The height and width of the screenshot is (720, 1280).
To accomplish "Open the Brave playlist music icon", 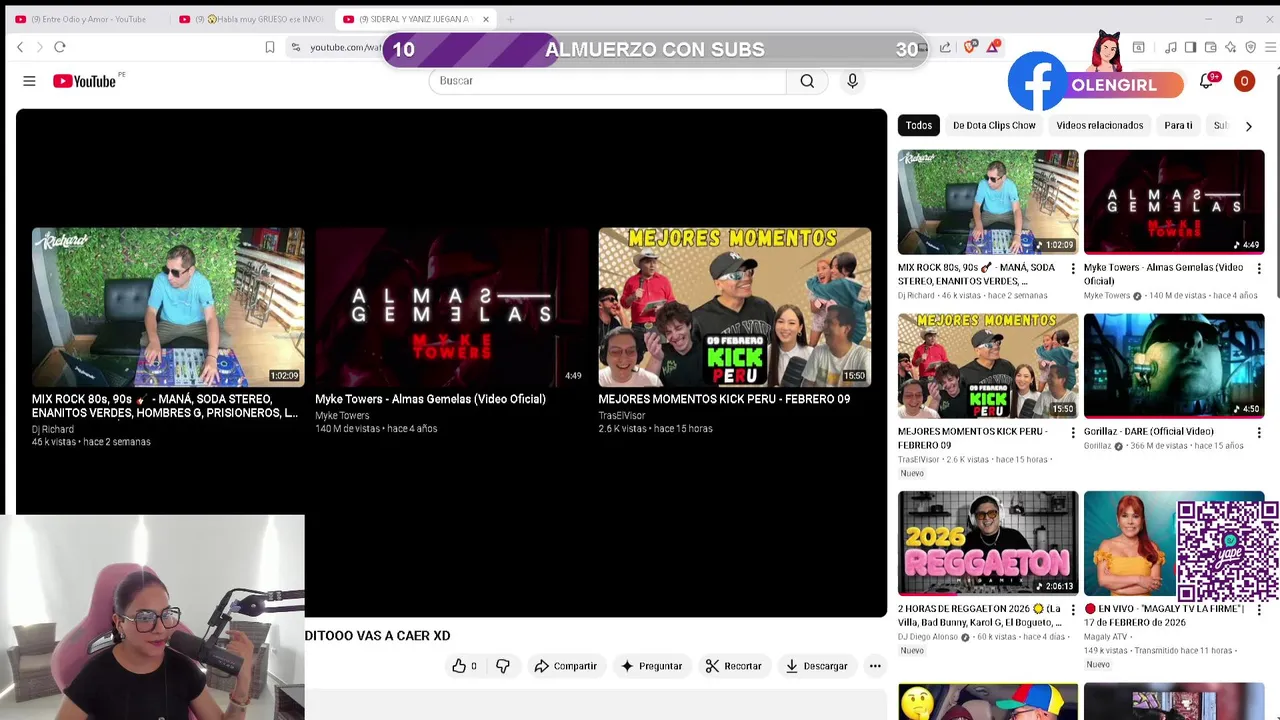I will (1170, 47).
